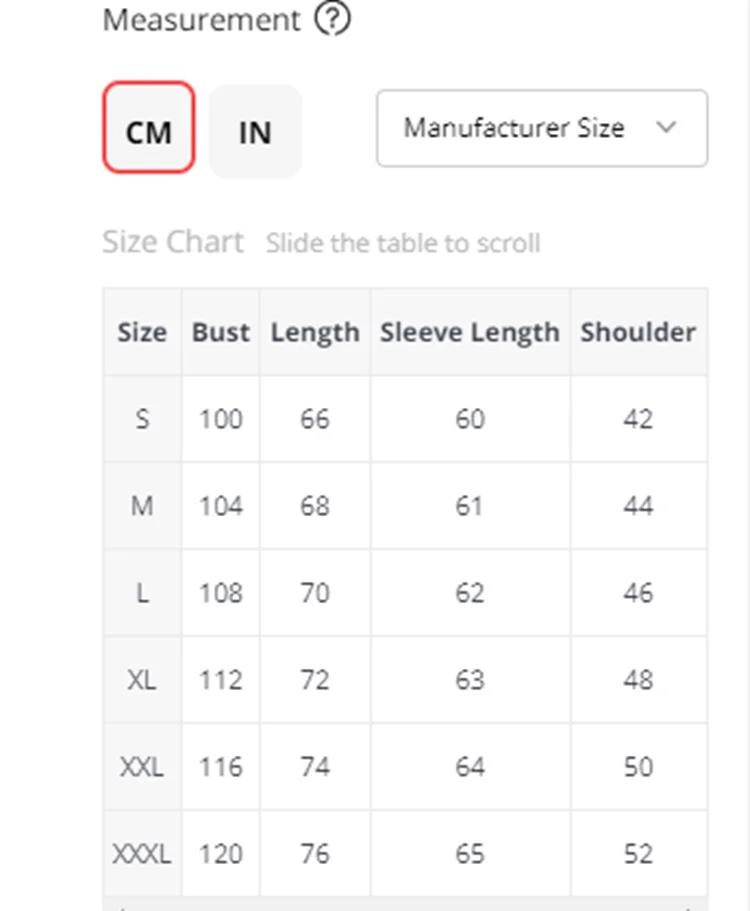
Task: Switch units to IN
Action: point(255,132)
